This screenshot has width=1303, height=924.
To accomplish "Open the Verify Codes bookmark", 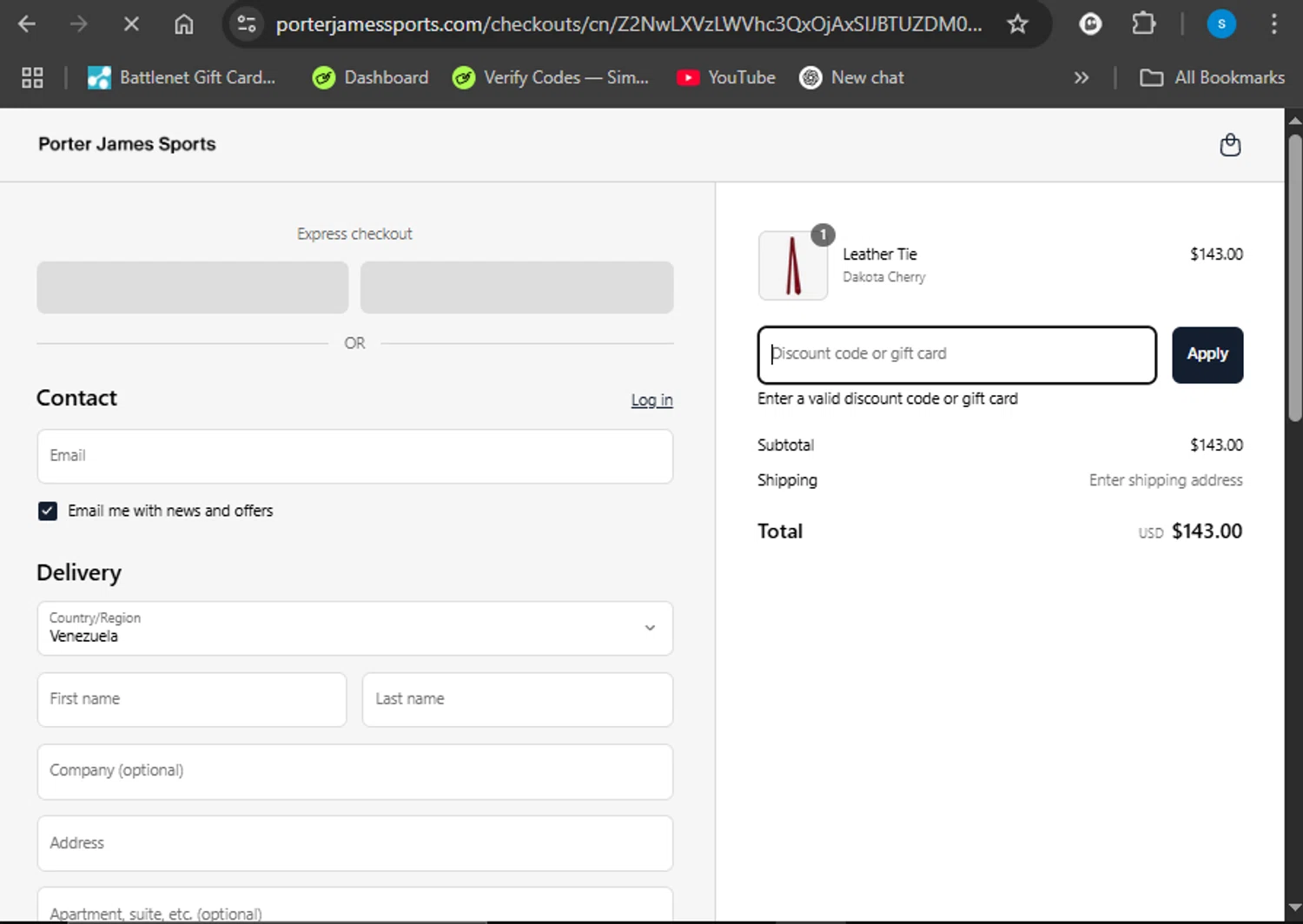I will click(x=551, y=78).
